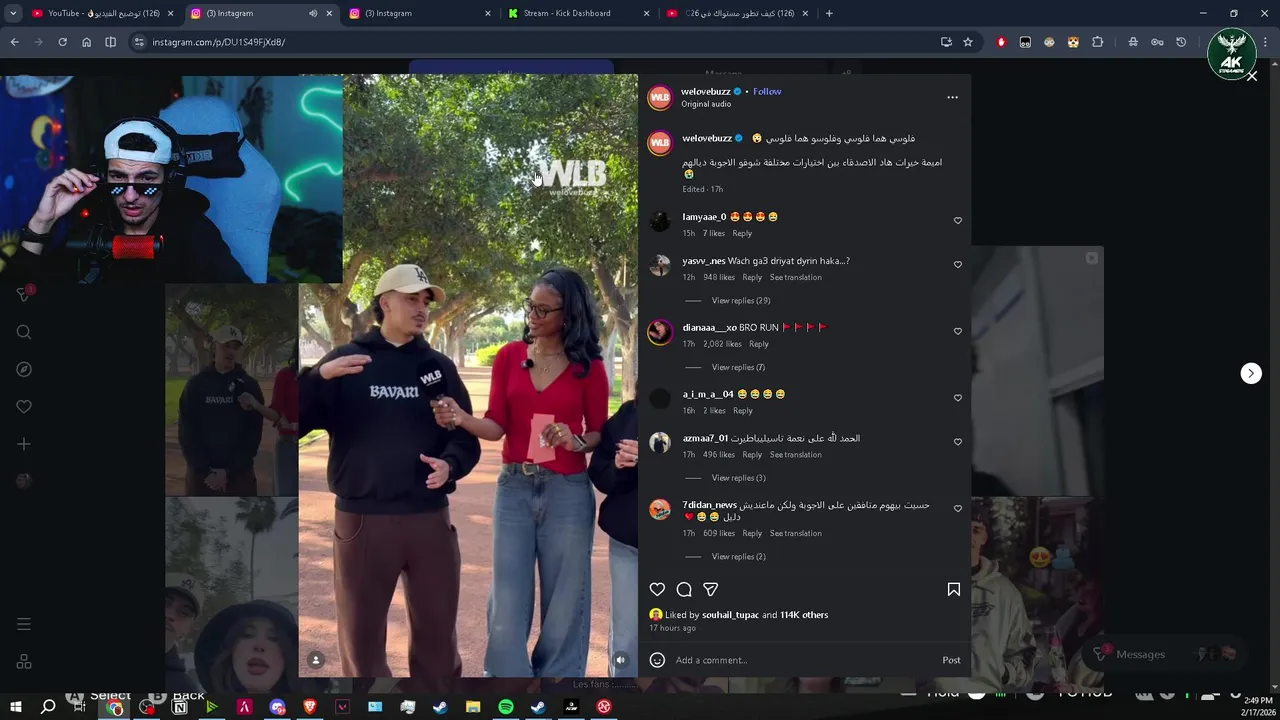Click the browser address bar URL

click(x=219, y=42)
